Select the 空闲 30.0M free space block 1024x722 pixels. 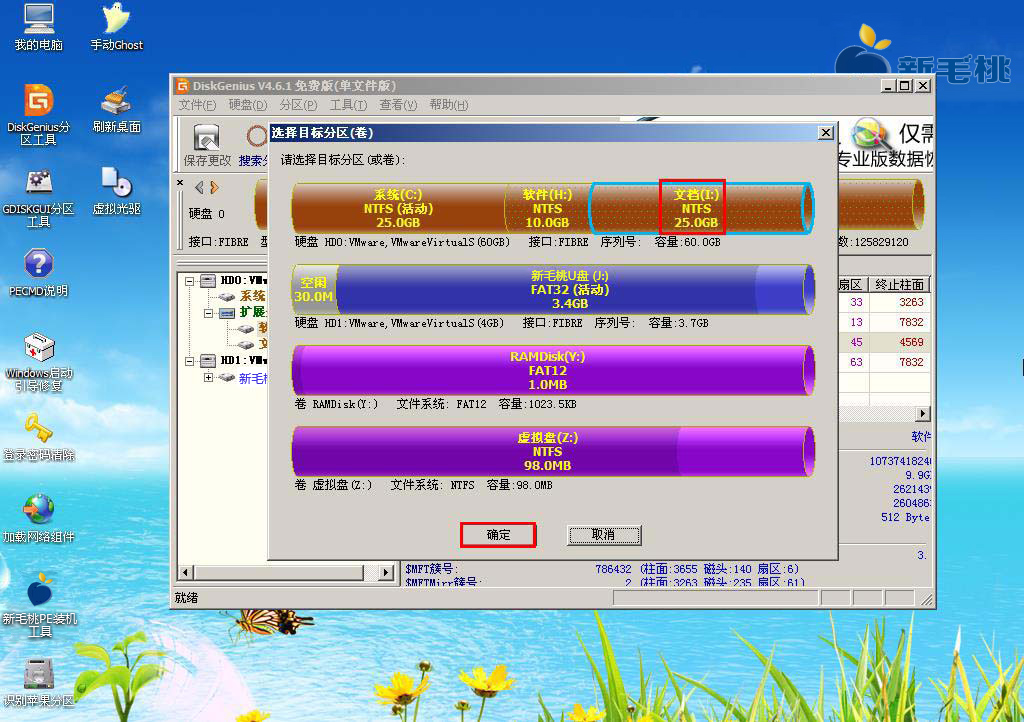[x=314, y=289]
